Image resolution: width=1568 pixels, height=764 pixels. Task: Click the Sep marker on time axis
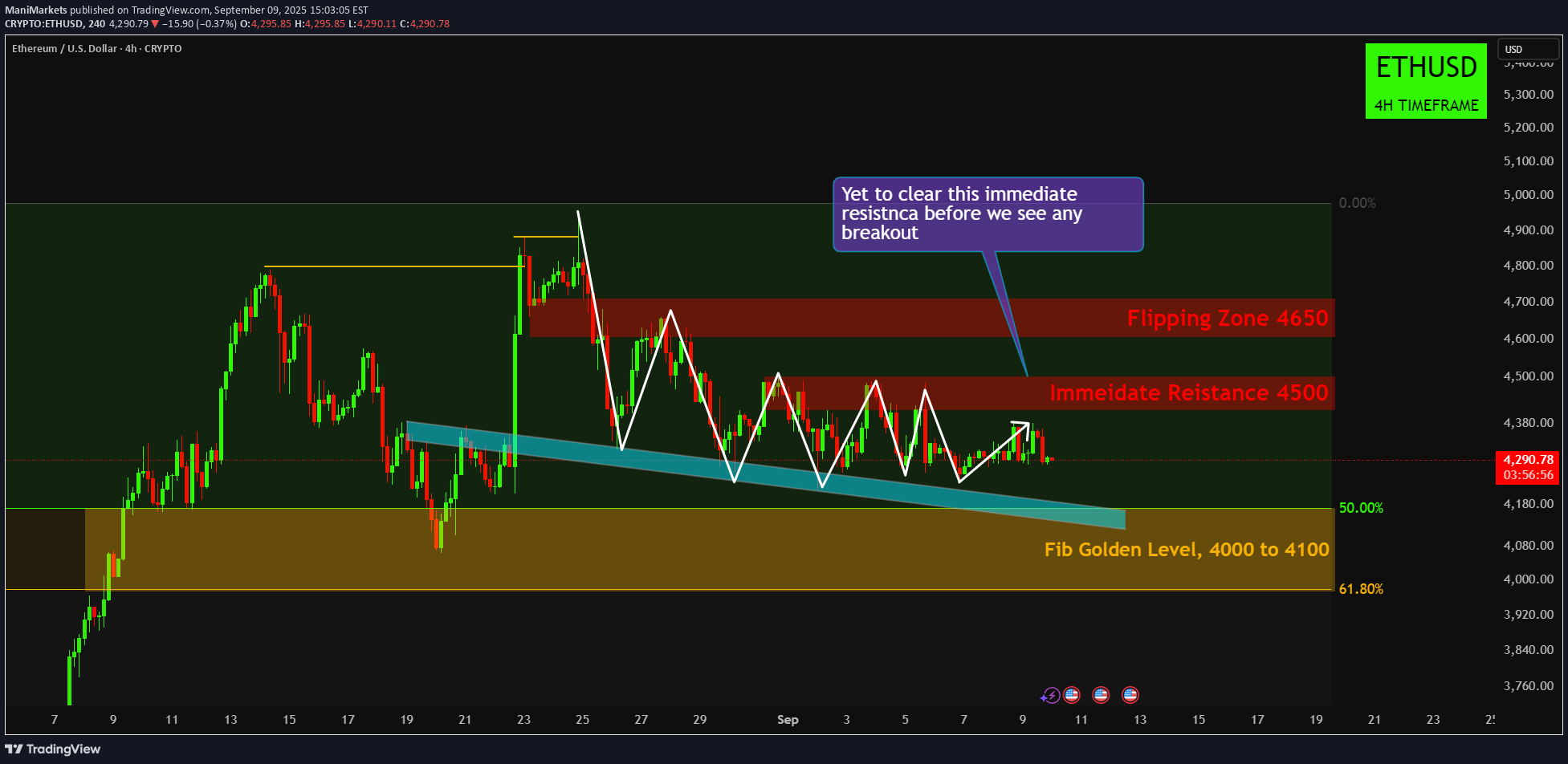click(788, 719)
